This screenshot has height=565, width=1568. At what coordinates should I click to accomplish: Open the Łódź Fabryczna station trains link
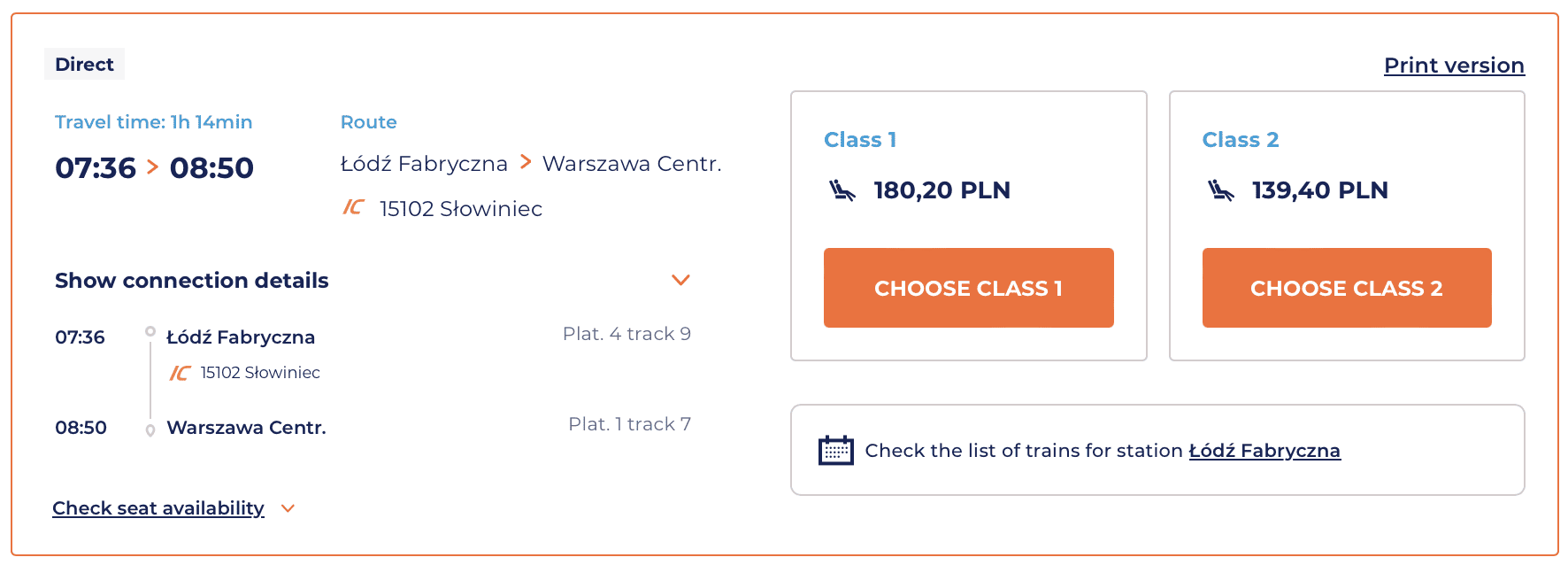1264,451
